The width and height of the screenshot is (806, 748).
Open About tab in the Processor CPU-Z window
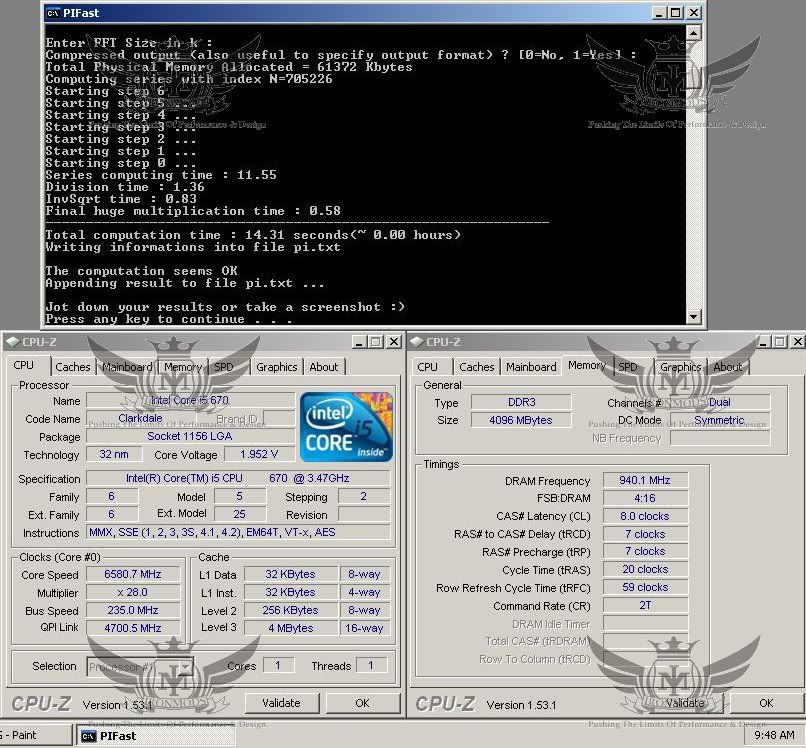pyautogui.click(x=324, y=367)
